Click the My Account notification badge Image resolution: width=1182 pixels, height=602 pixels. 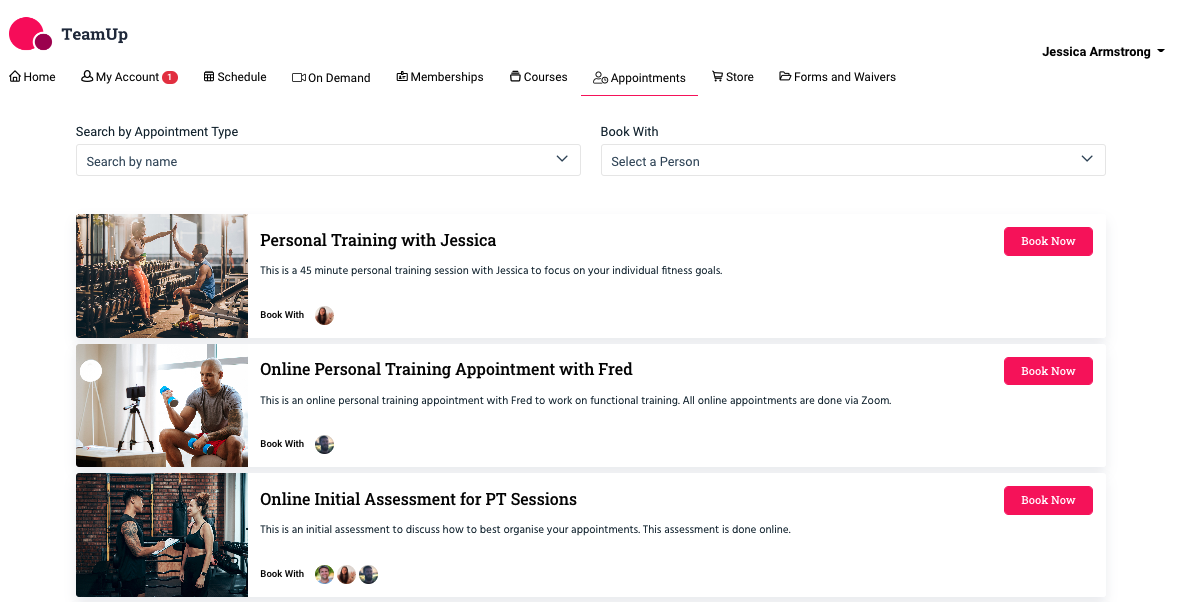click(x=170, y=77)
